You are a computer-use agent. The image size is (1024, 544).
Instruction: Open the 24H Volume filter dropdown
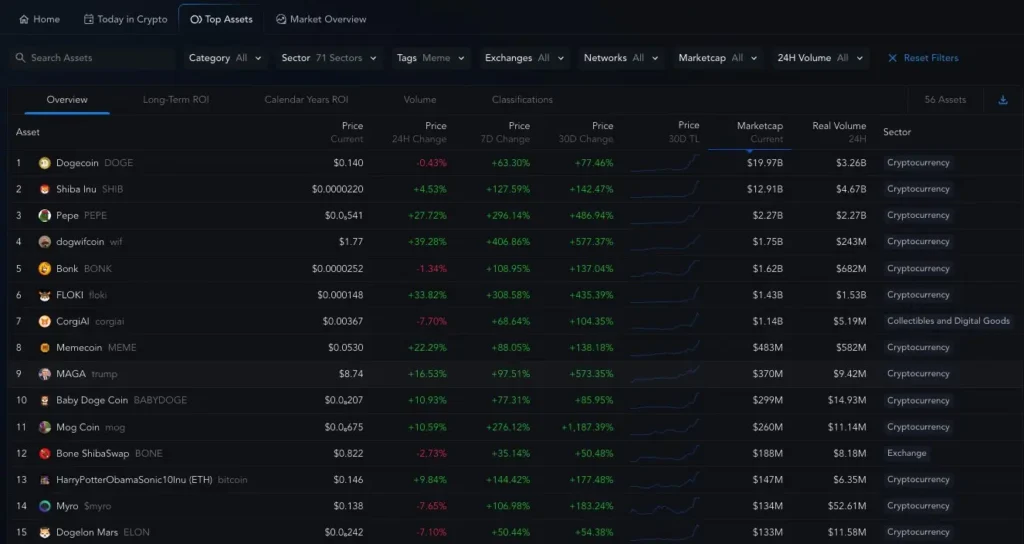pos(822,58)
